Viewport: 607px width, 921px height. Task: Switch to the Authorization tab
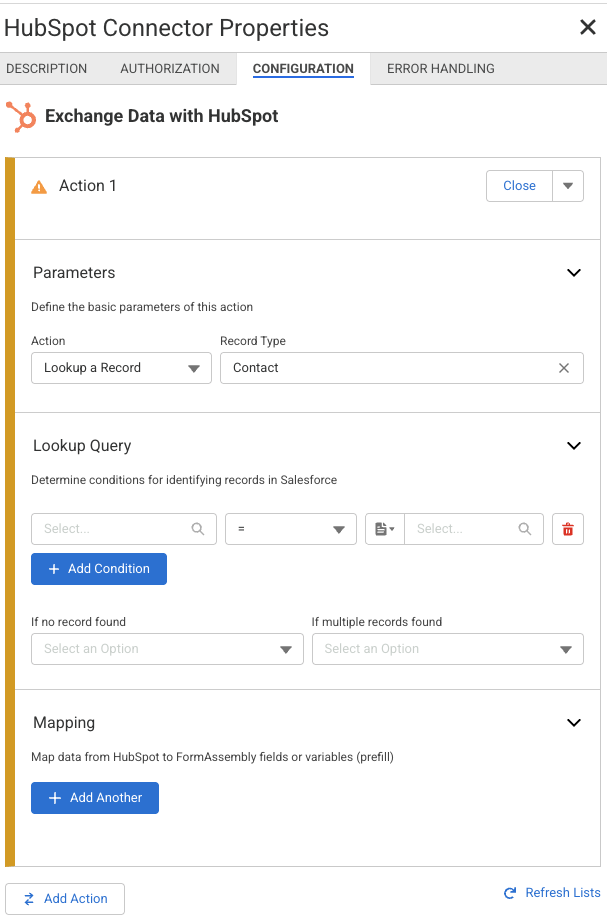[x=170, y=69]
